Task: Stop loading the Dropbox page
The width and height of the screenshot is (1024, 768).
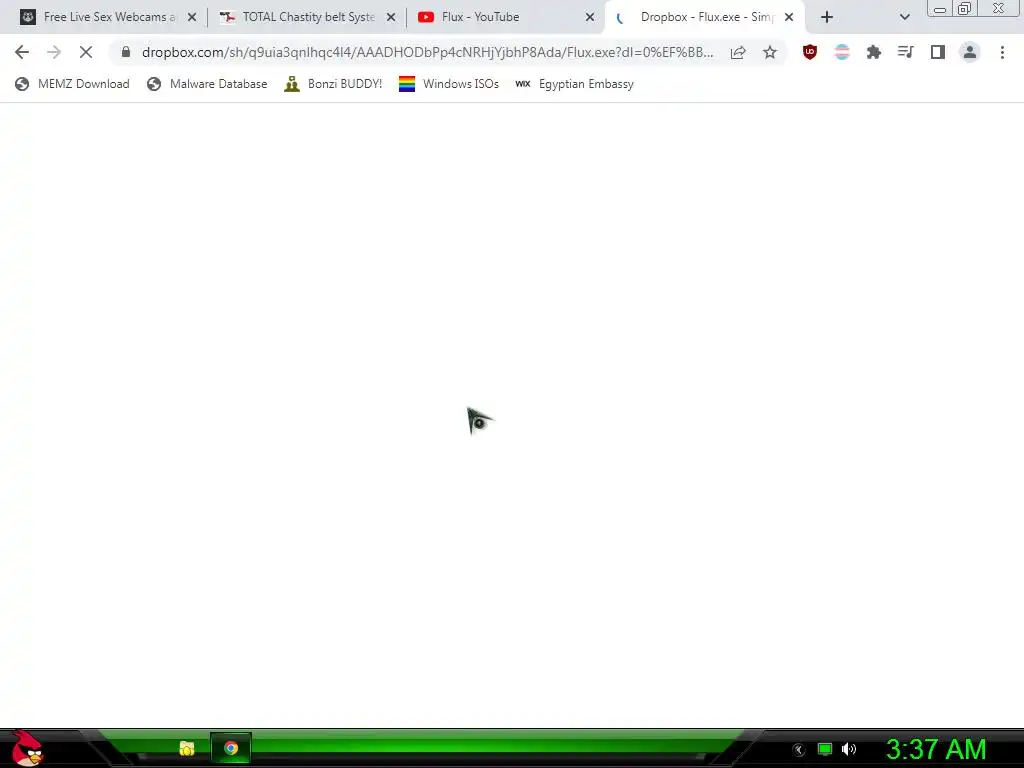Action: tap(86, 52)
